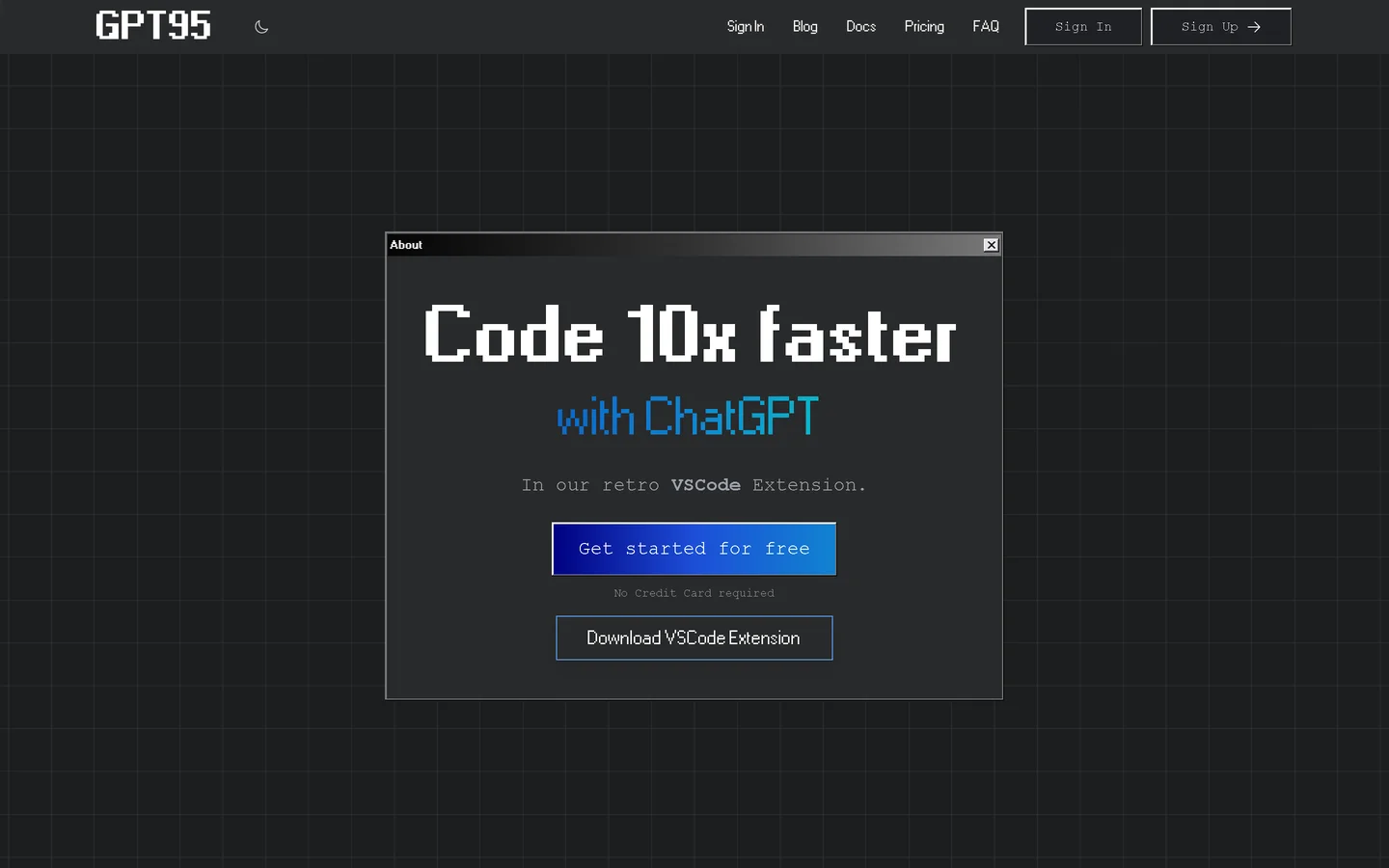The image size is (1389, 868).
Task: Click the outlined Sign In button
Action: point(1083,27)
